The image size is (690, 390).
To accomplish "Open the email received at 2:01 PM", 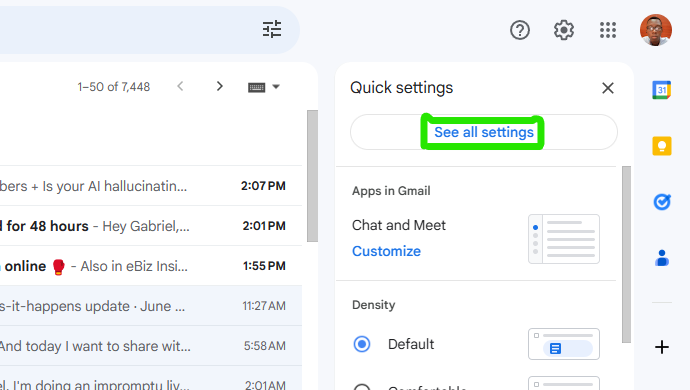I will tap(151, 226).
